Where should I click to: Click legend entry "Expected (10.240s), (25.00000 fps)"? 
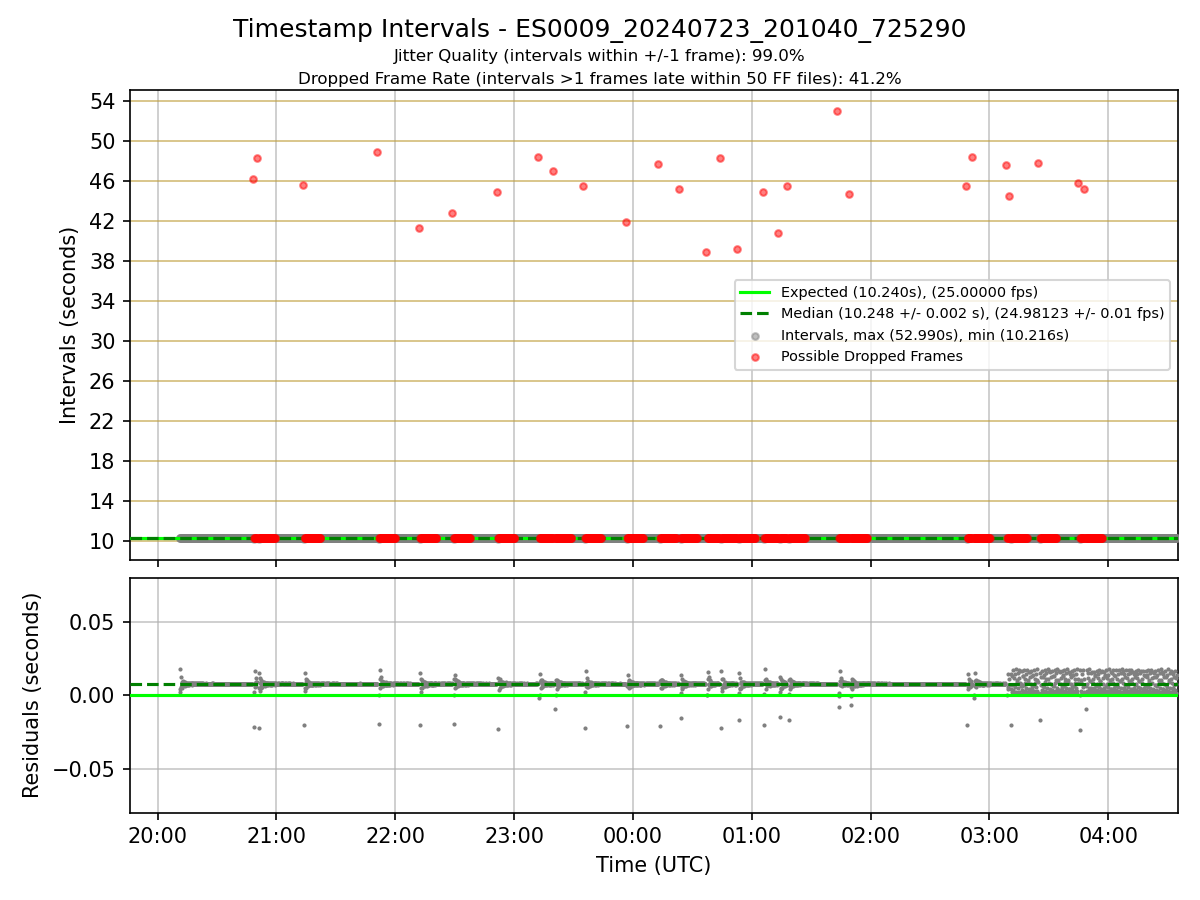pyautogui.click(x=909, y=292)
